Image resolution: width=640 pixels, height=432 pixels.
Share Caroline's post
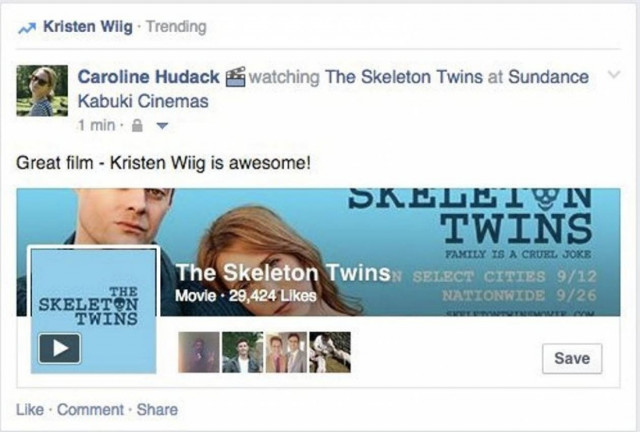[x=157, y=410]
